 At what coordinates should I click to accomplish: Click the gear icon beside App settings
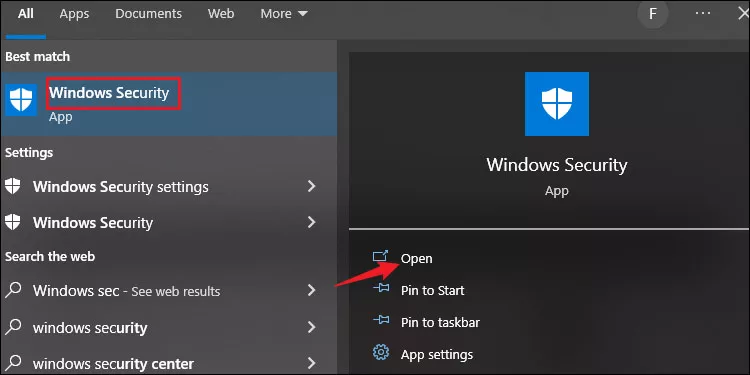click(x=381, y=353)
